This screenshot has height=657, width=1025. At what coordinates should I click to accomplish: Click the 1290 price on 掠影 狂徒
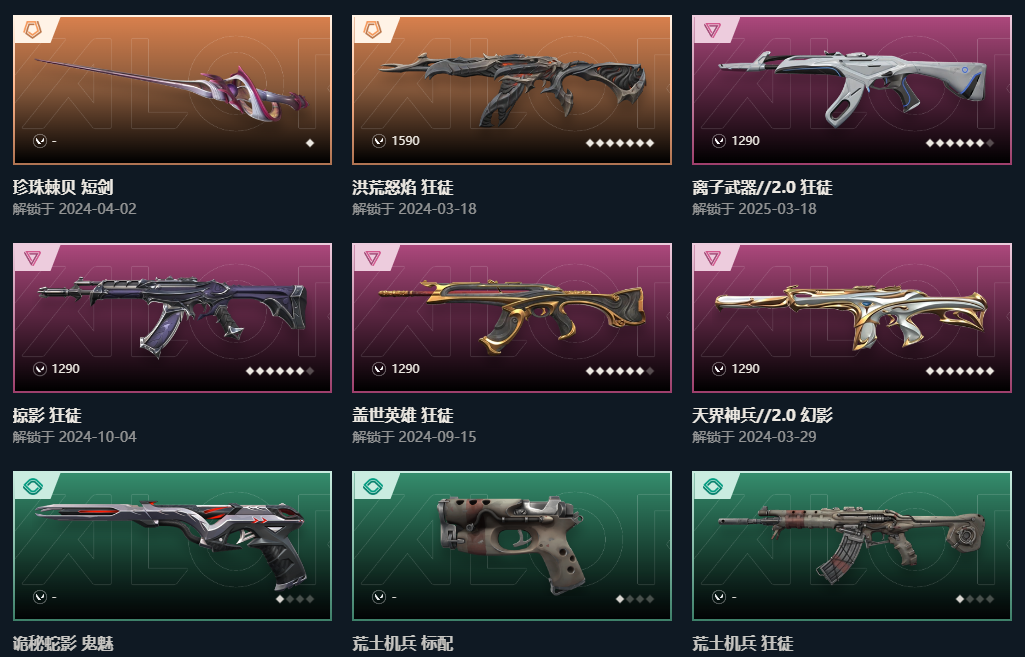click(x=65, y=369)
